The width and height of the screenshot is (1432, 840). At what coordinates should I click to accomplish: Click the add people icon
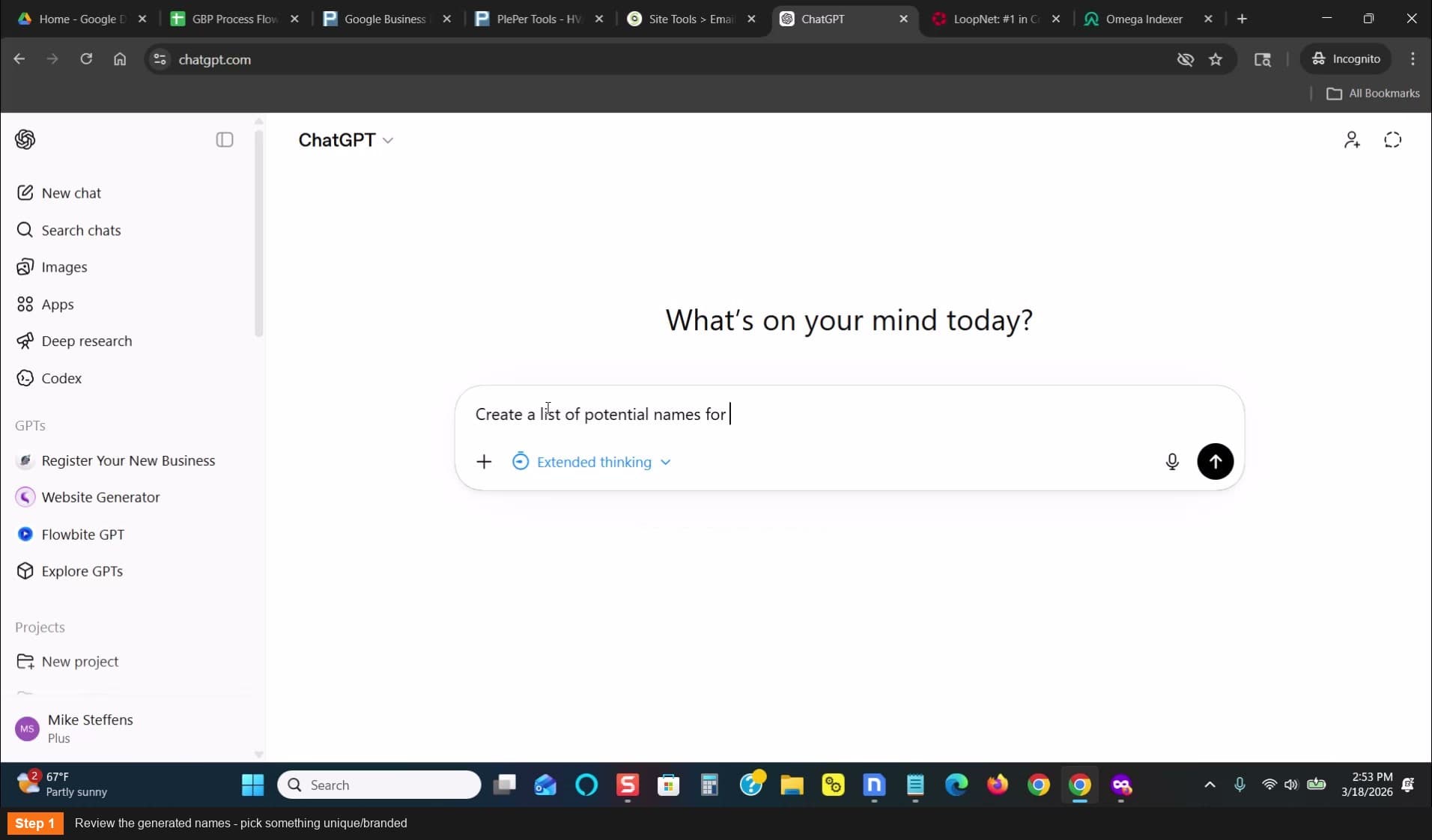(x=1352, y=140)
